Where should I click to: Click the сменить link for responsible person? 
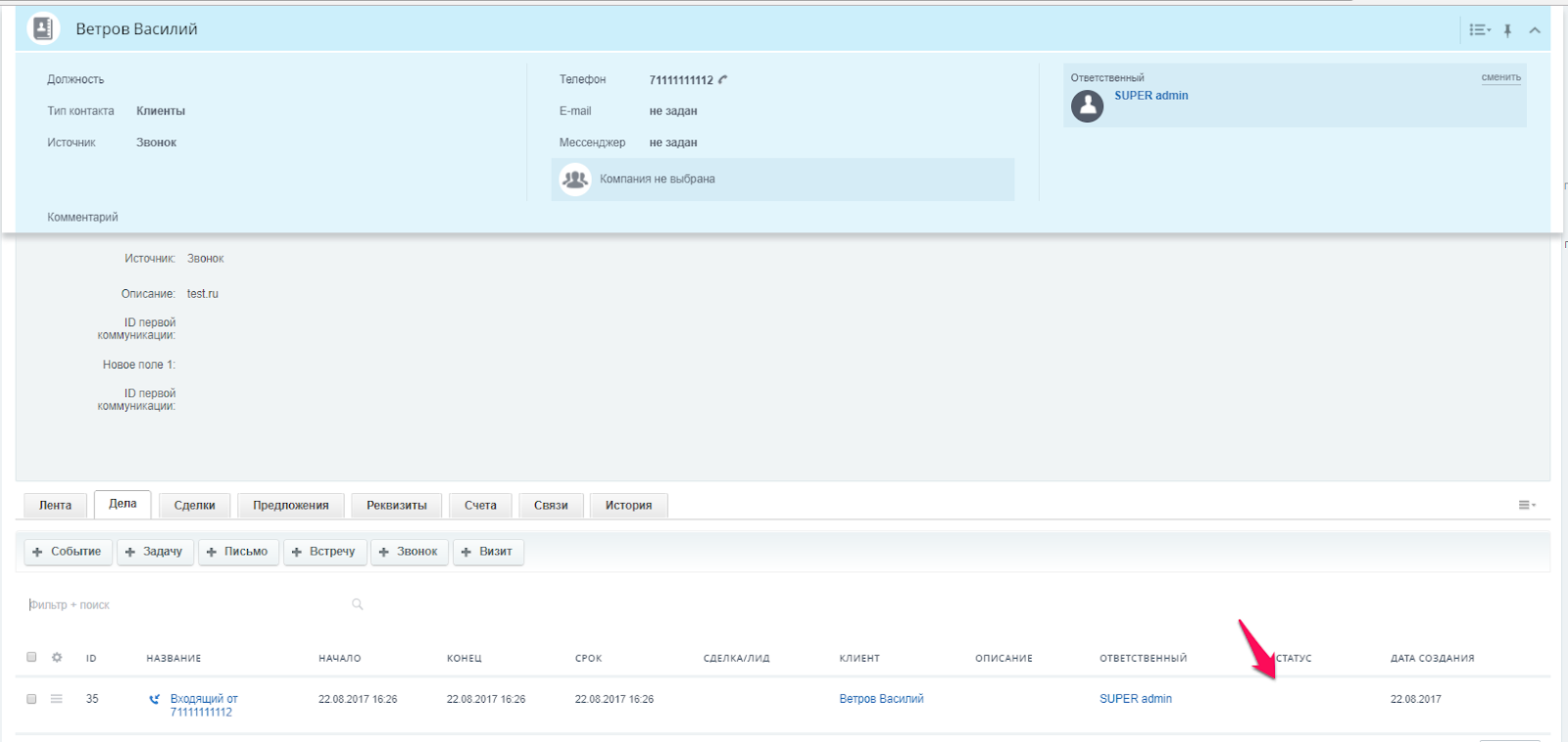click(x=1500, y=77)
